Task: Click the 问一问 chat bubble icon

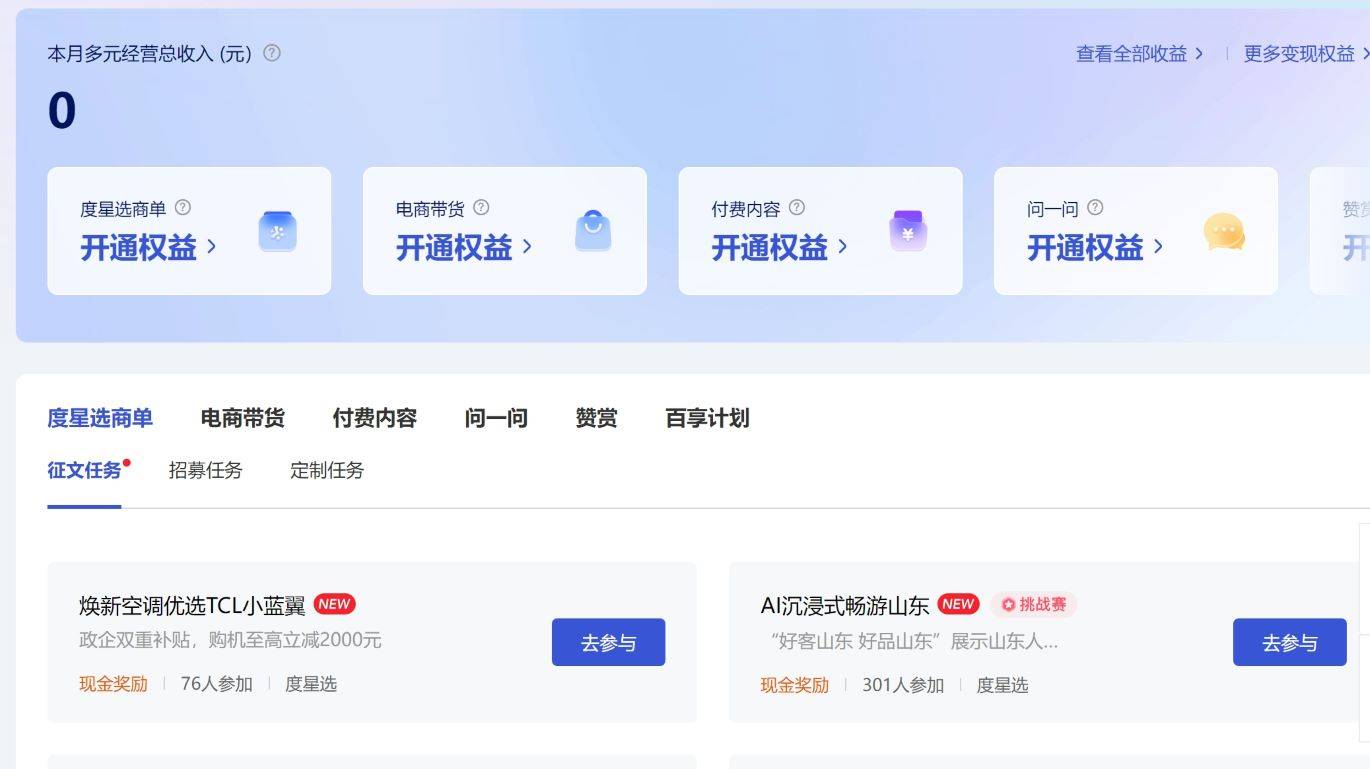Action: tap(1224, 232)
